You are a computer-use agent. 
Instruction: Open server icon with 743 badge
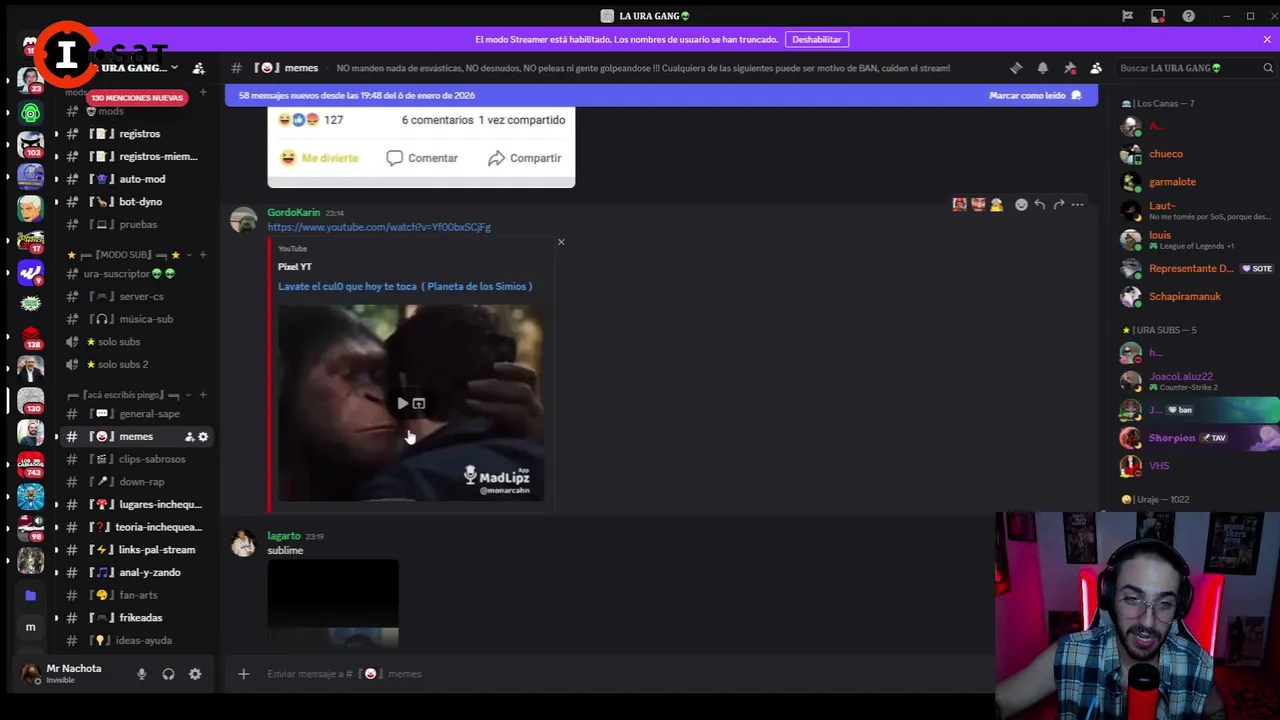click(30, 465)
